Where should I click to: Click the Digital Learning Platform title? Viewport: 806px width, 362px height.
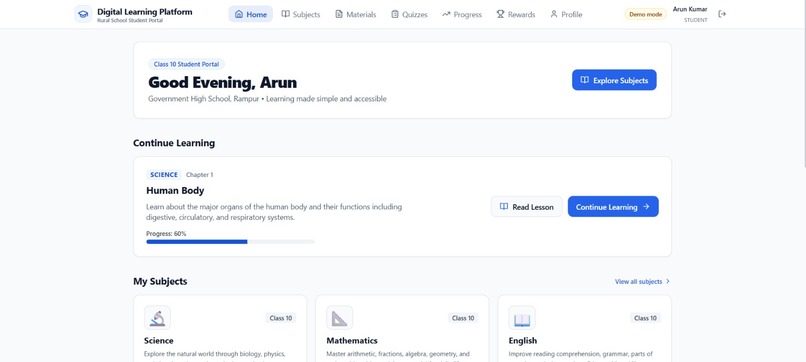[145, 11]
